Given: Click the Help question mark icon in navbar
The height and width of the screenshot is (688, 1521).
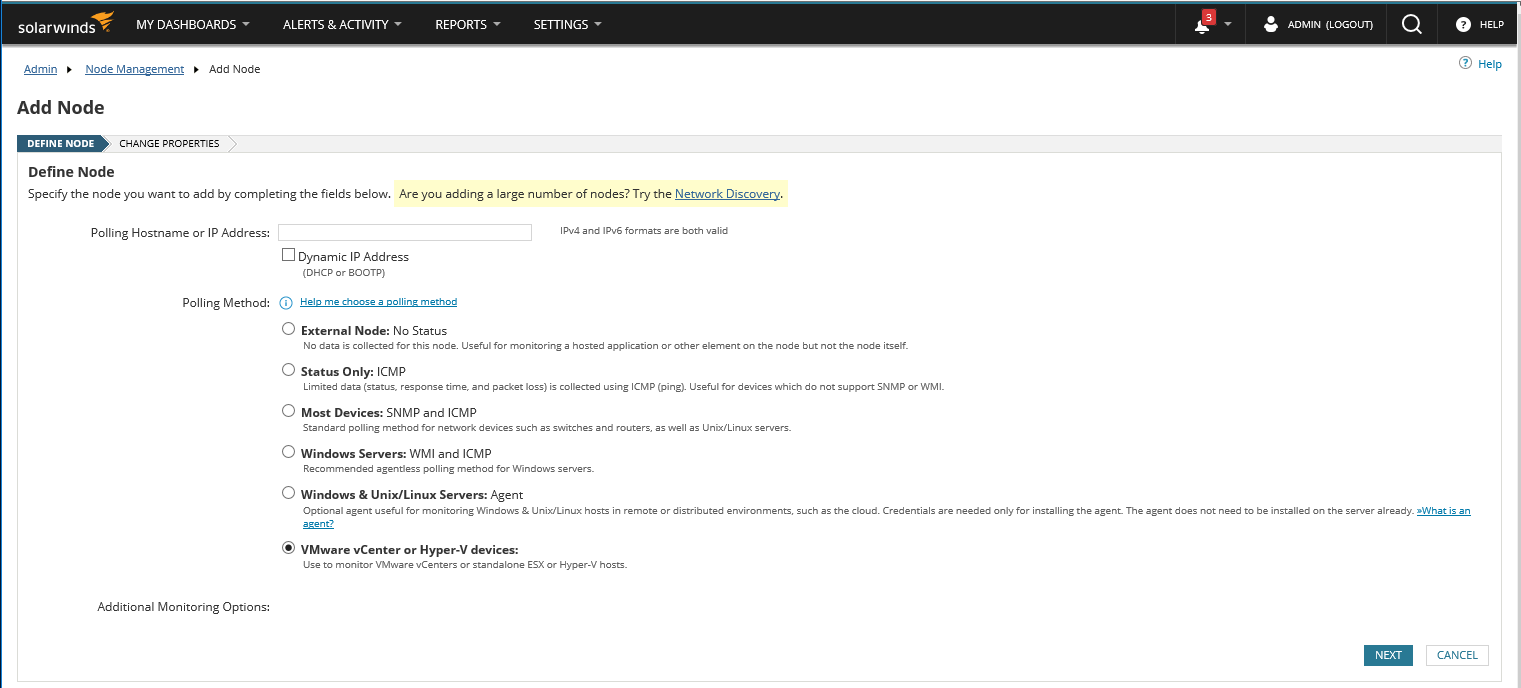Looking at the screenshot, I should click(x=1463, y=24).
